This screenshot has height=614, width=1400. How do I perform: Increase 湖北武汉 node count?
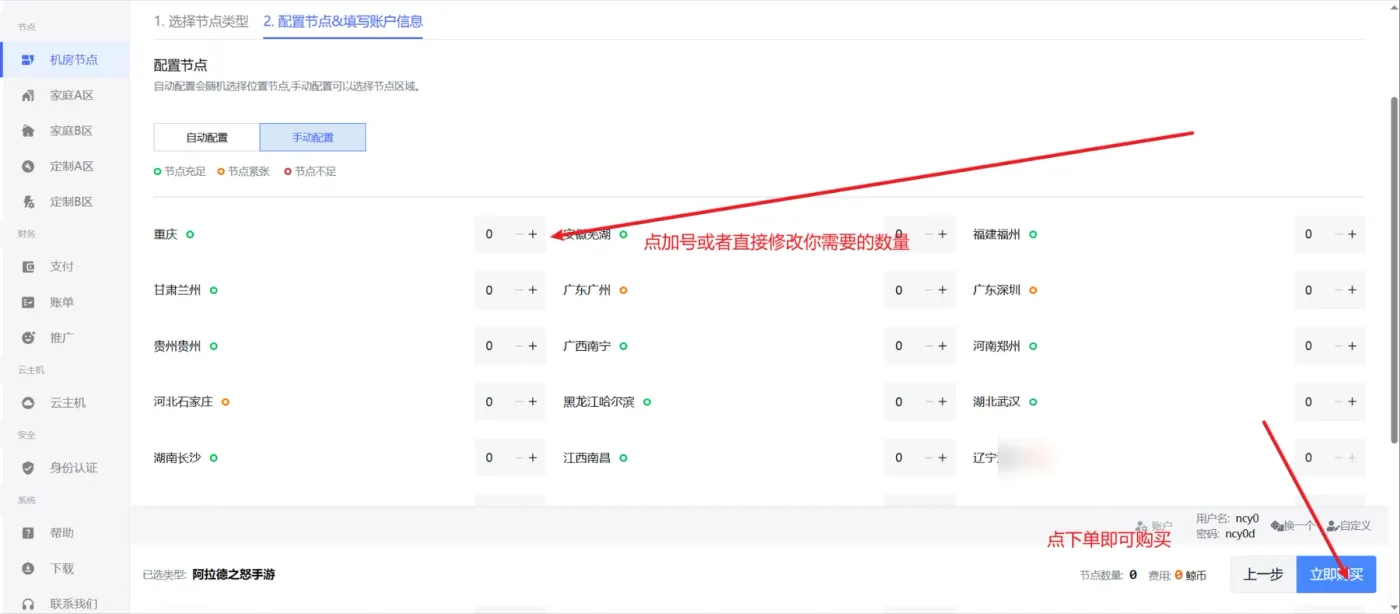tap(1352, 402)
